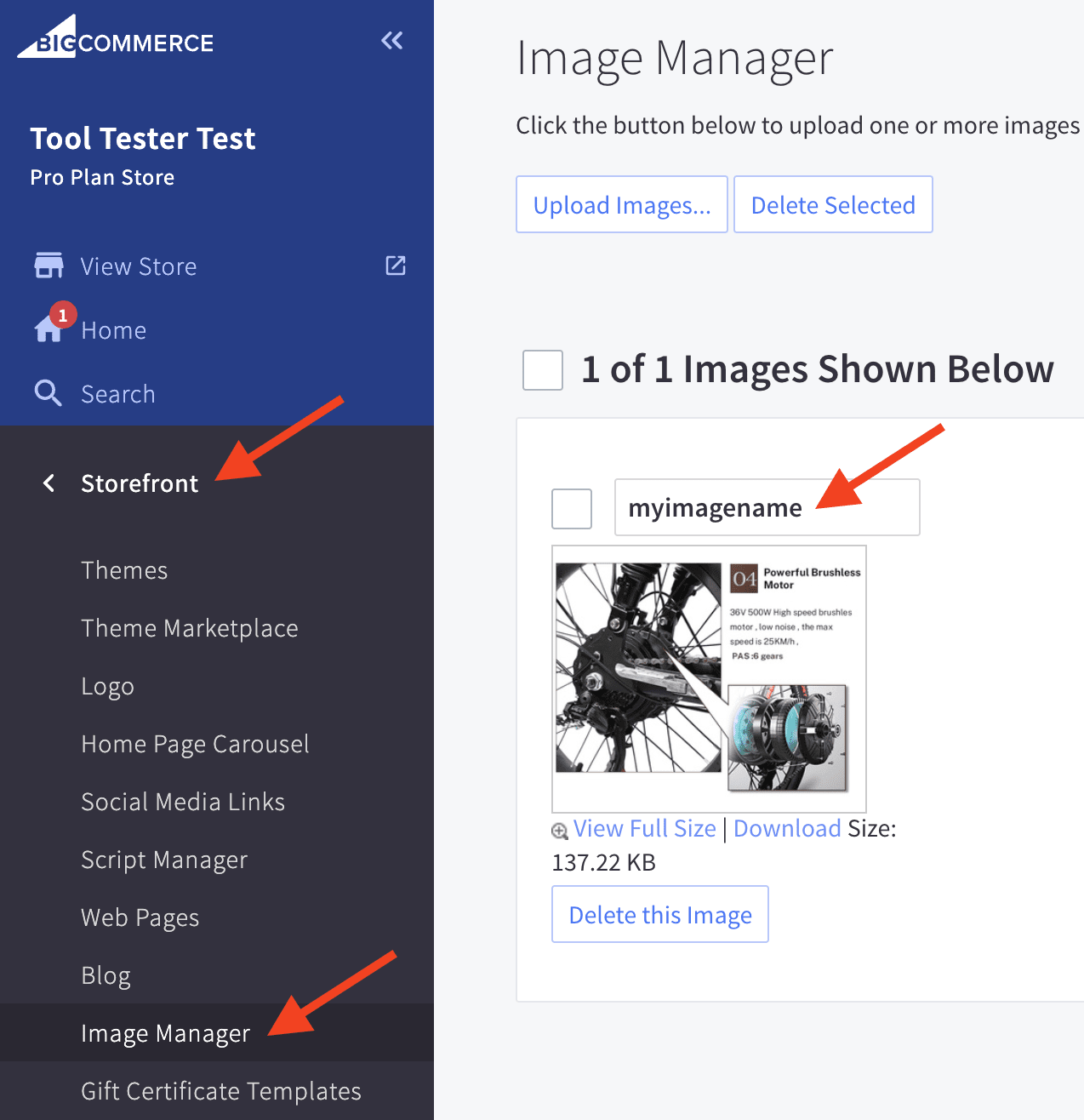Open Search in sidebar
1084x1120 pixels.
[118, 394]
